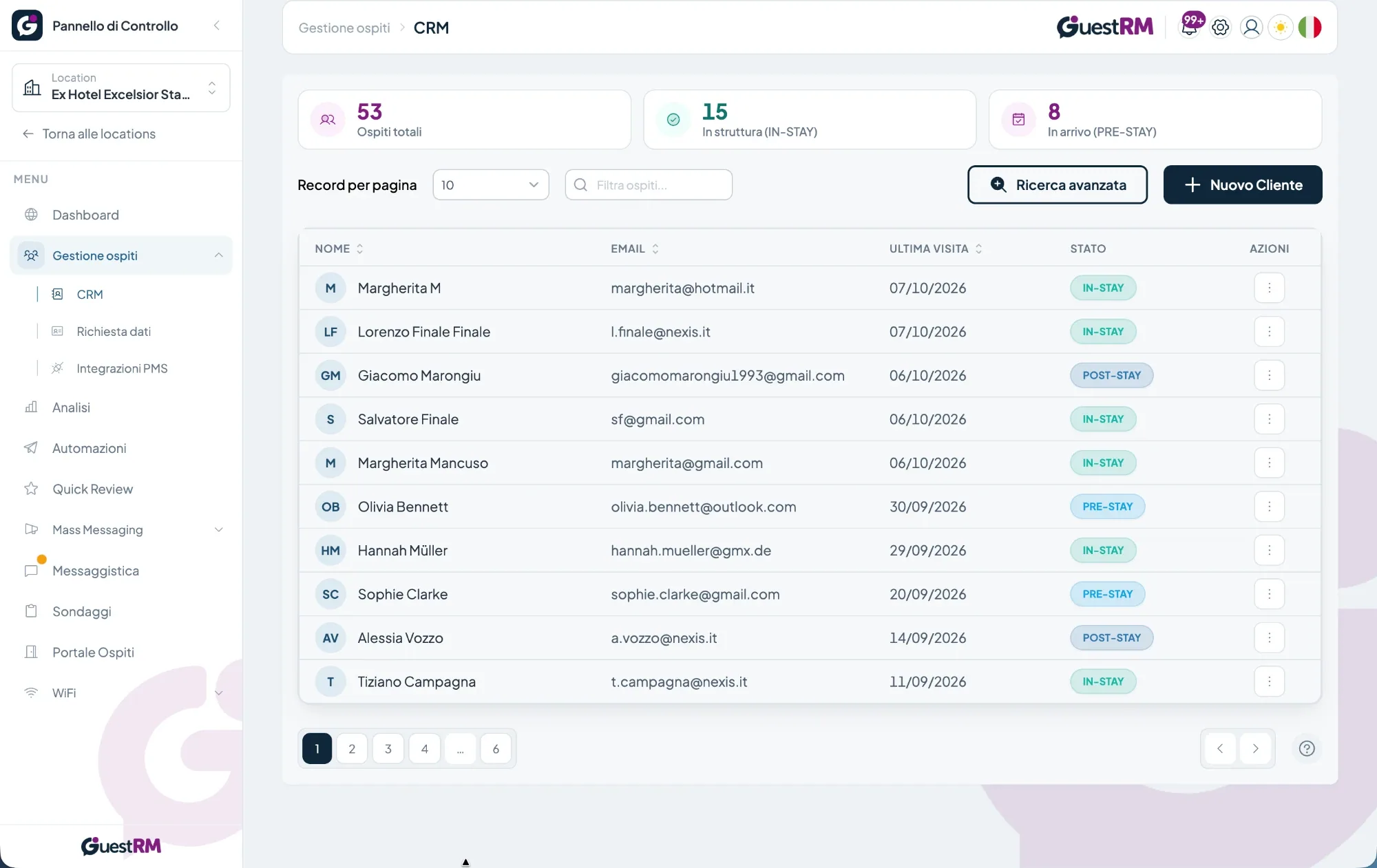The width and height of the screenshot is (1377, 868).
Task: Click Sophie Clarke's email address
Action: point(695,594)
